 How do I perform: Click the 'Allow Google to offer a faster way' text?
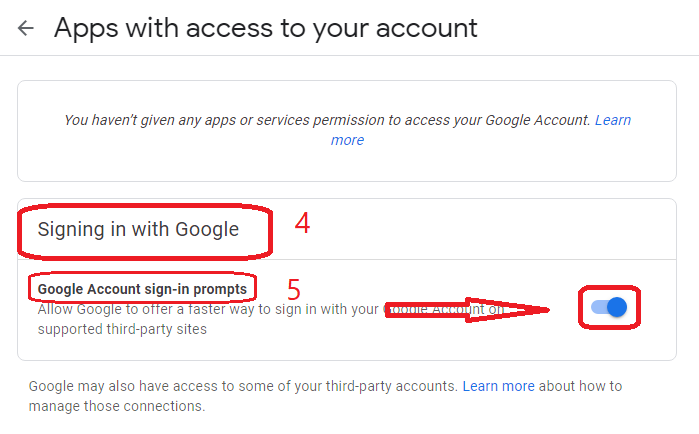coord(200,309)
